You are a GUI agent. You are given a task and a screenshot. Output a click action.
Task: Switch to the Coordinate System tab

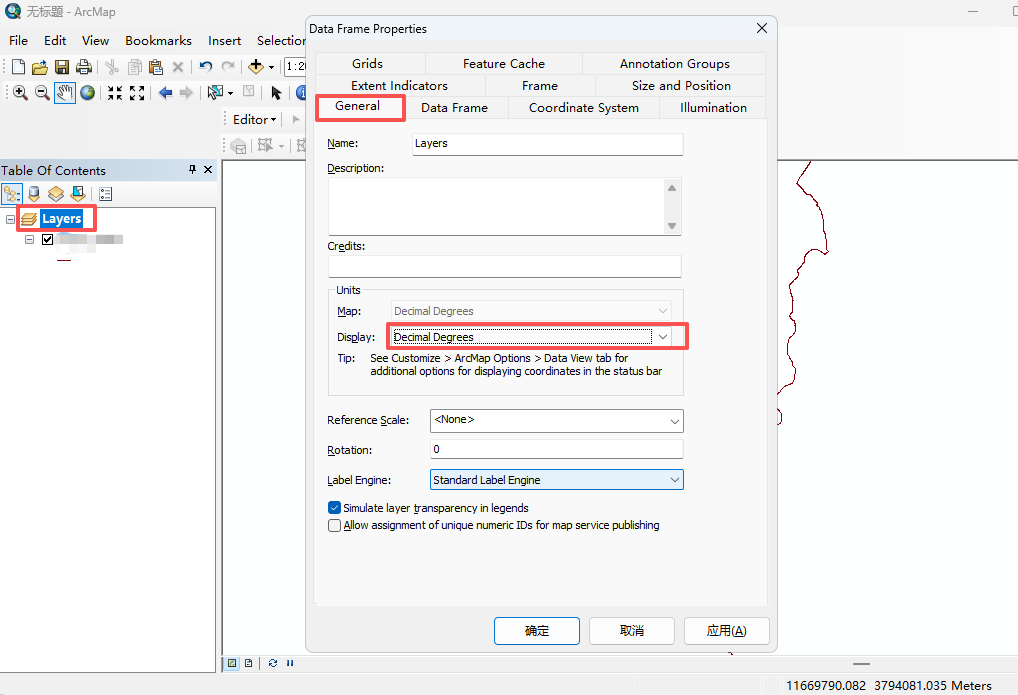point(584,108)
